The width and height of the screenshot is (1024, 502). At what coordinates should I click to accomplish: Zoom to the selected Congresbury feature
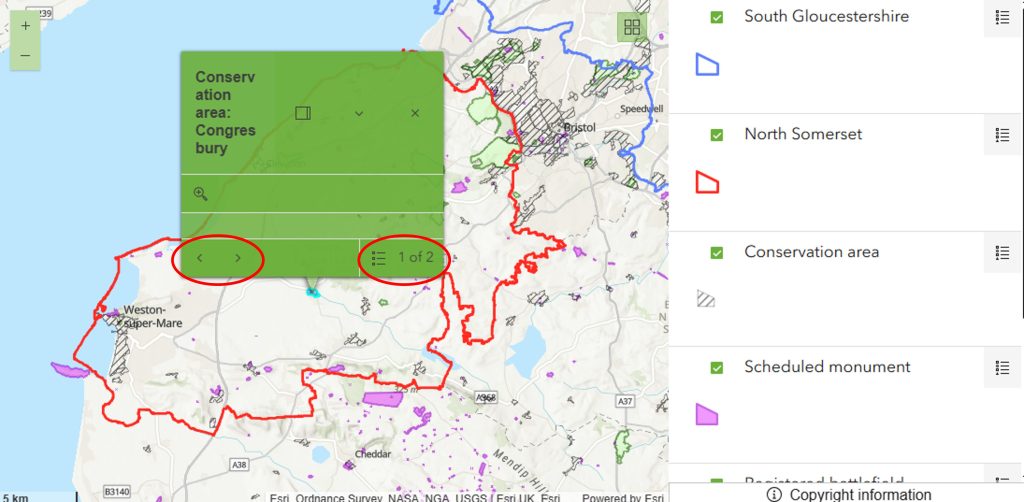pos(200,194)
